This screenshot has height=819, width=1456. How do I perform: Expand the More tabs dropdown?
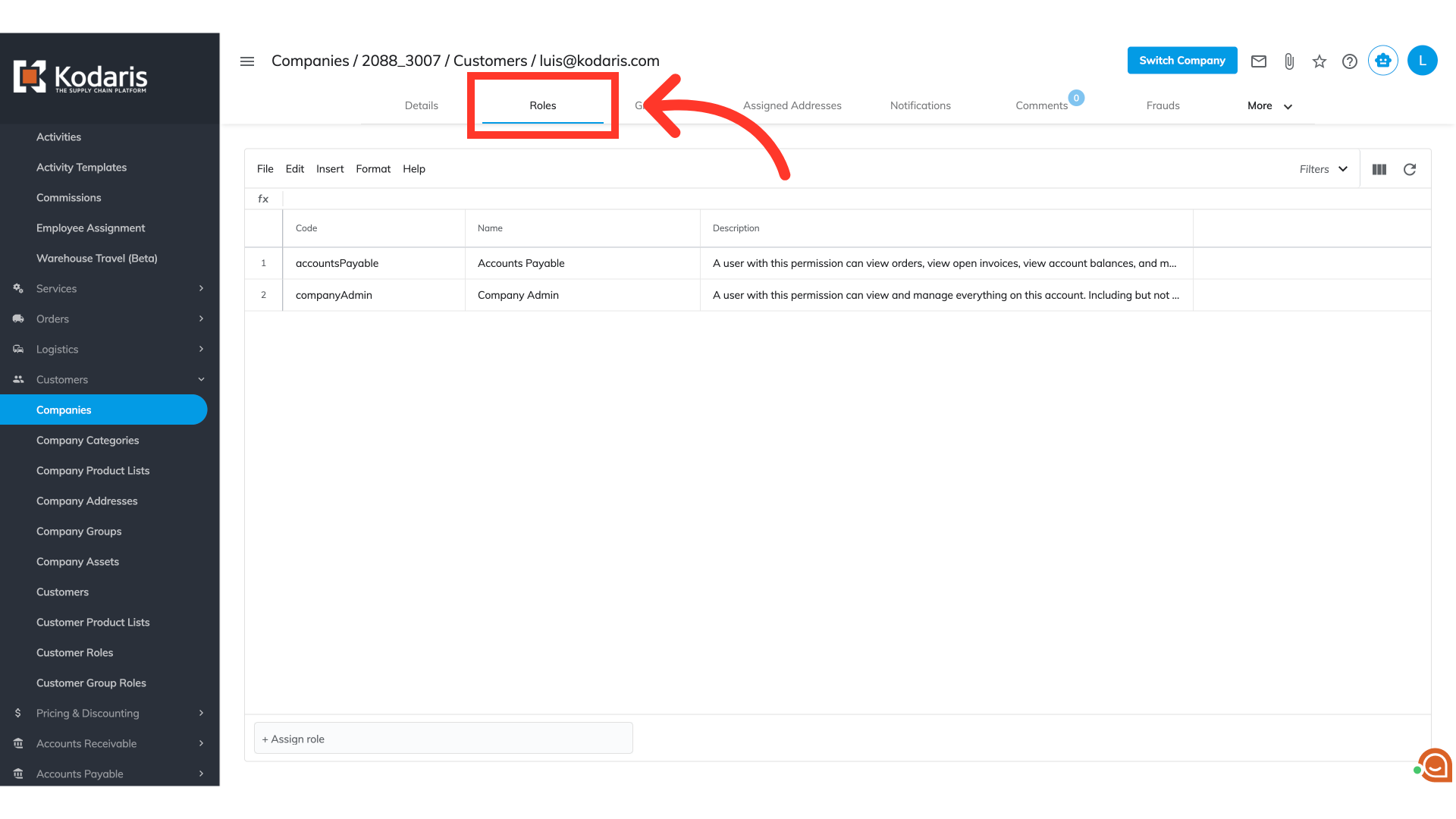(1269, 106)
